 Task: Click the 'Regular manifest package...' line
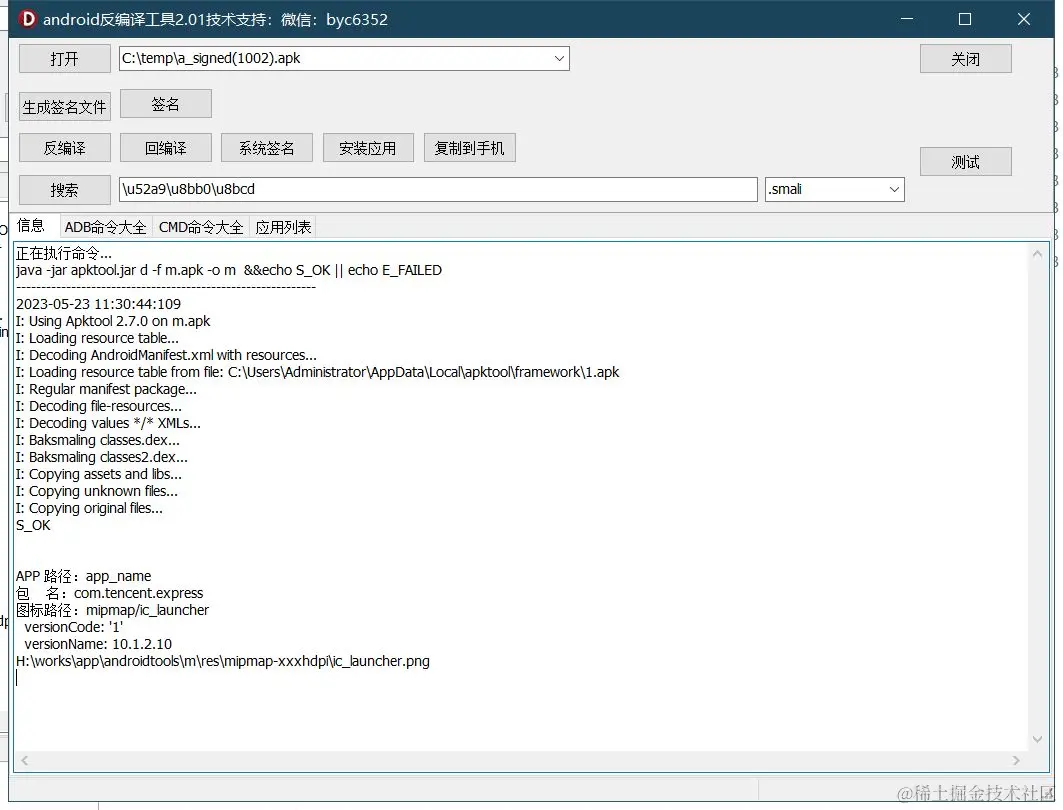pos(106,389)
